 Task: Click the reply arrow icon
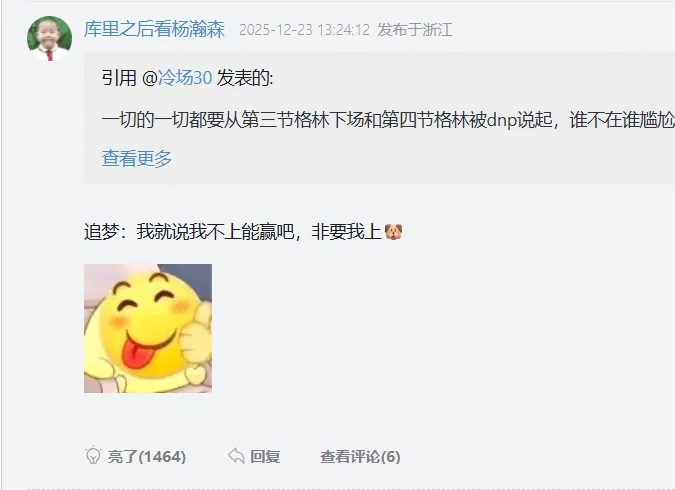click(236, 456)
